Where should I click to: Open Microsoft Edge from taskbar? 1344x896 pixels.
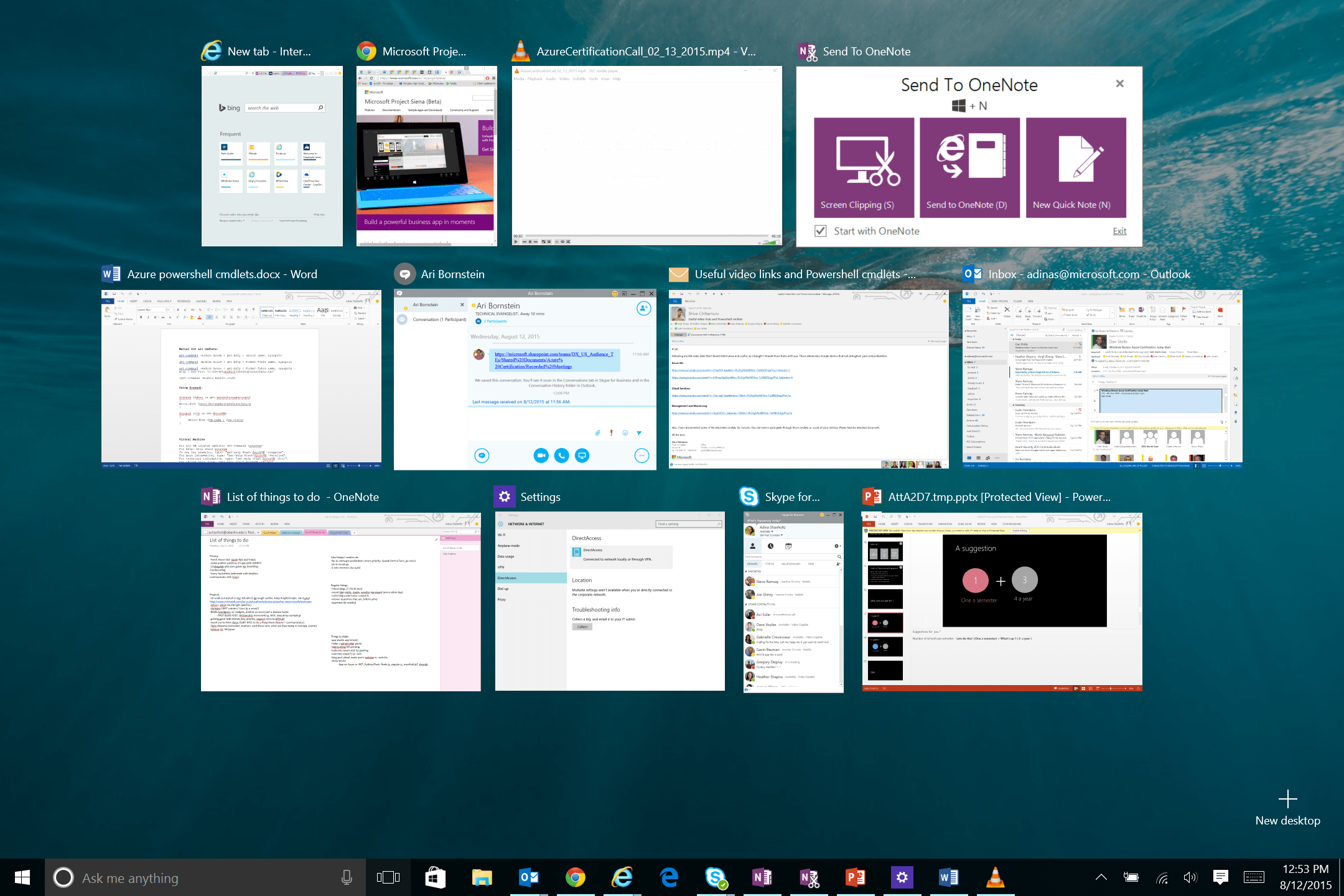[669, 877]
